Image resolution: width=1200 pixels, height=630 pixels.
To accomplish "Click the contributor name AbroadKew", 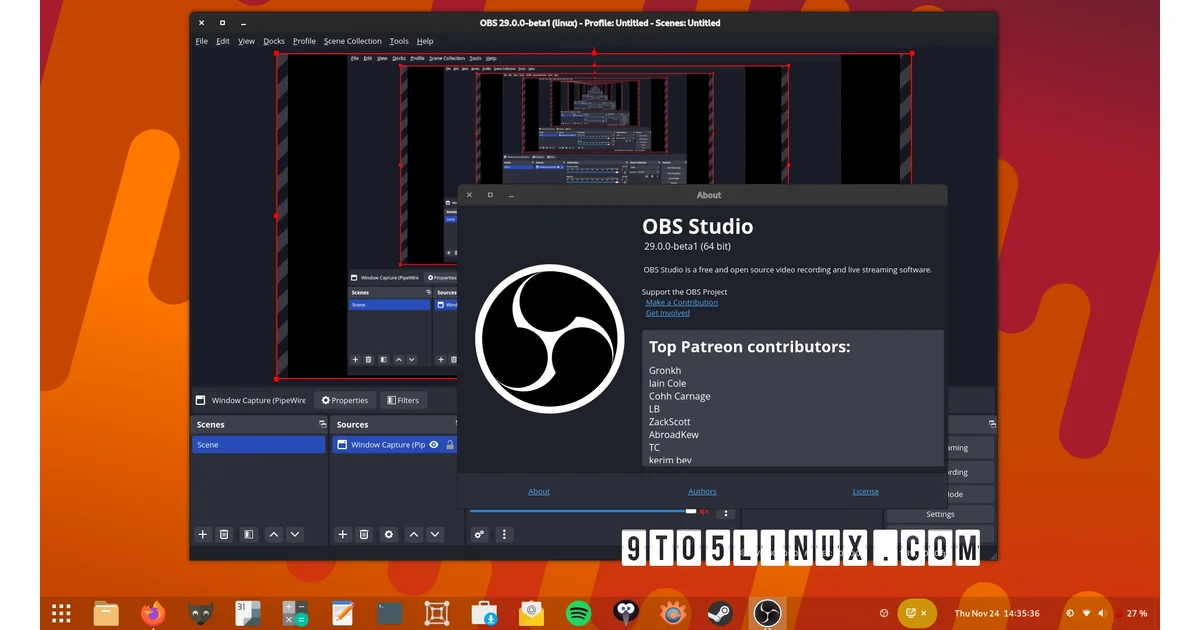I will click(674, 435).
